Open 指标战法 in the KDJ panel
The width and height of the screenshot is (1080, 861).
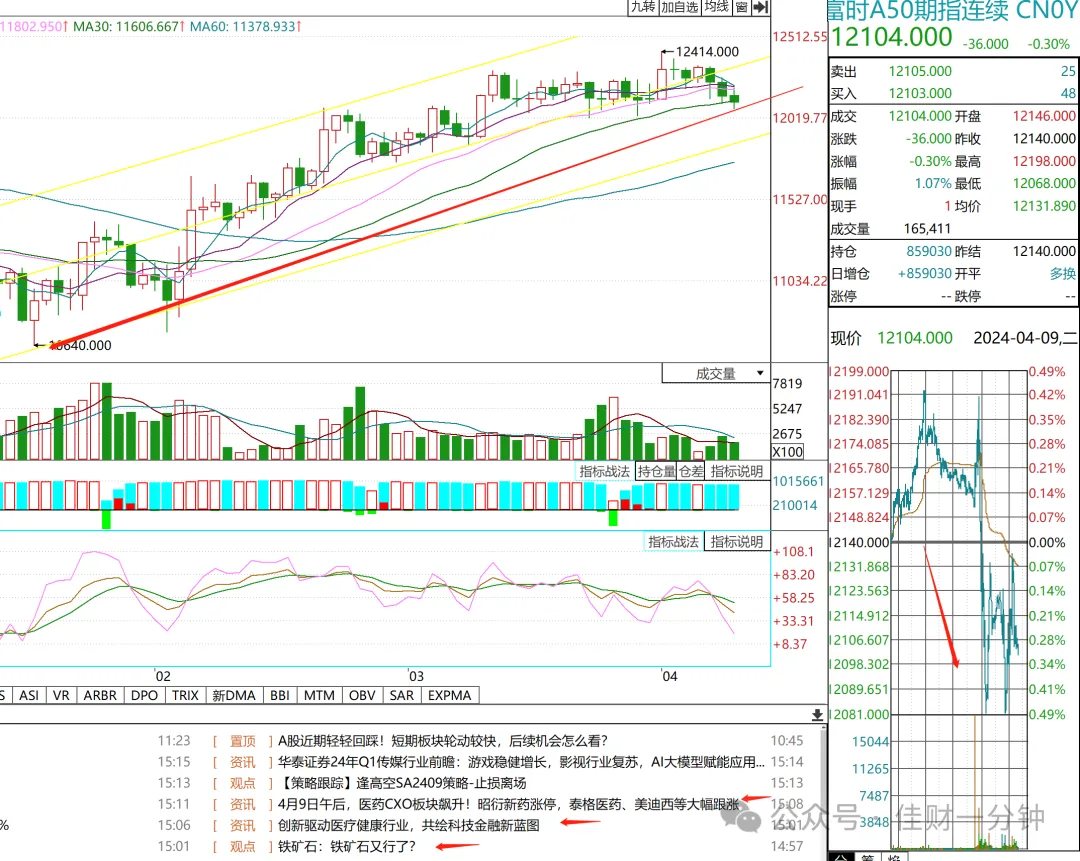[x=674, y=542]
